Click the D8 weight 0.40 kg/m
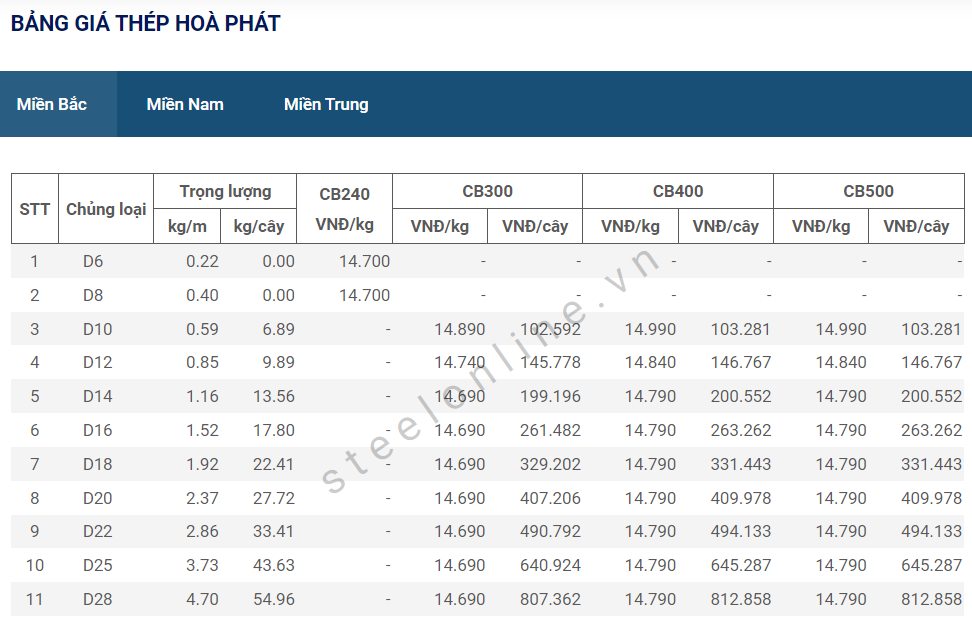972x628 pixels. [203, 295]
